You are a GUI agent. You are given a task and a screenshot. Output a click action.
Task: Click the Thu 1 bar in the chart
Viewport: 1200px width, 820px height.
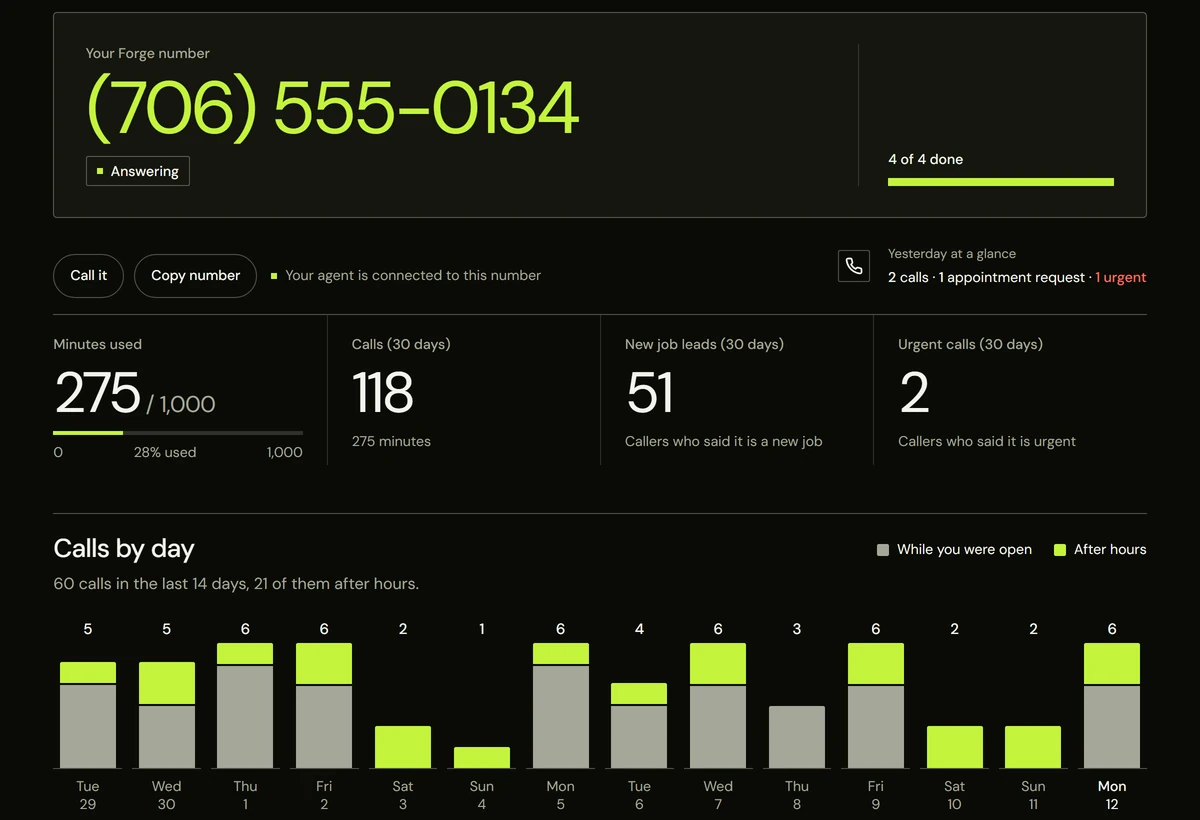(x=245, y=705)
